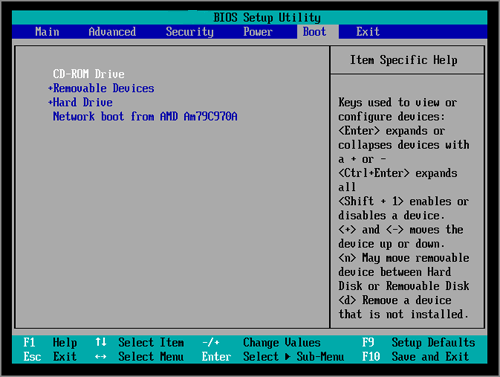
Task: Click F10 Save and Exit in footer
Action: [x=416, y=357]
